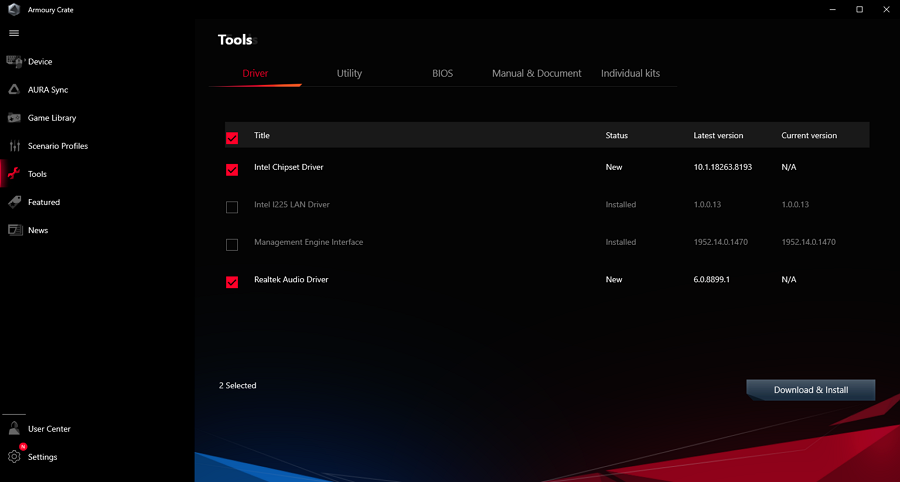Viewport: 900px width, 482px height.
Task: Click the Latest version column header
Action: pyautogui.click(x=718, y=135)
